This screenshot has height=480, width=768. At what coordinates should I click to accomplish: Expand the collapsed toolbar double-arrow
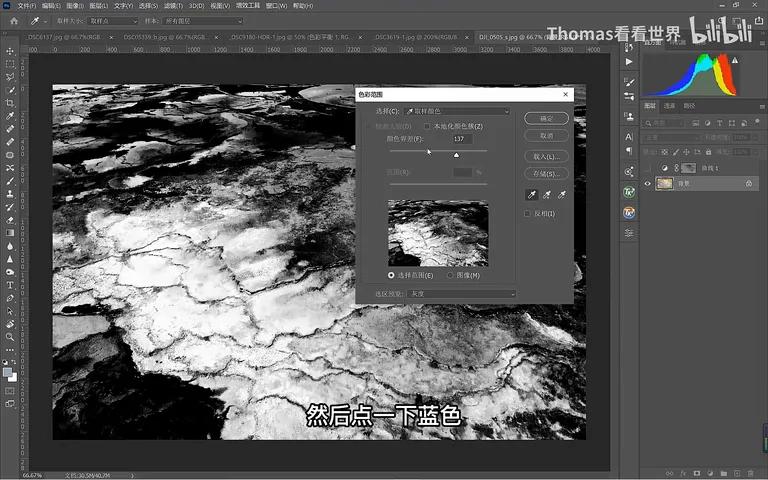pos(5,33)
